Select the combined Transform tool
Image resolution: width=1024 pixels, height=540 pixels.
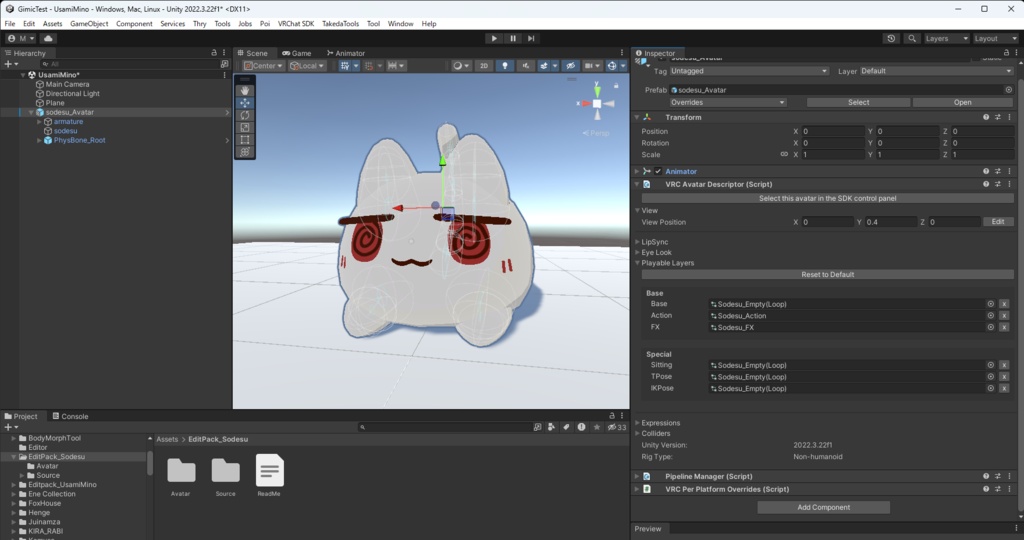(245, 151)
